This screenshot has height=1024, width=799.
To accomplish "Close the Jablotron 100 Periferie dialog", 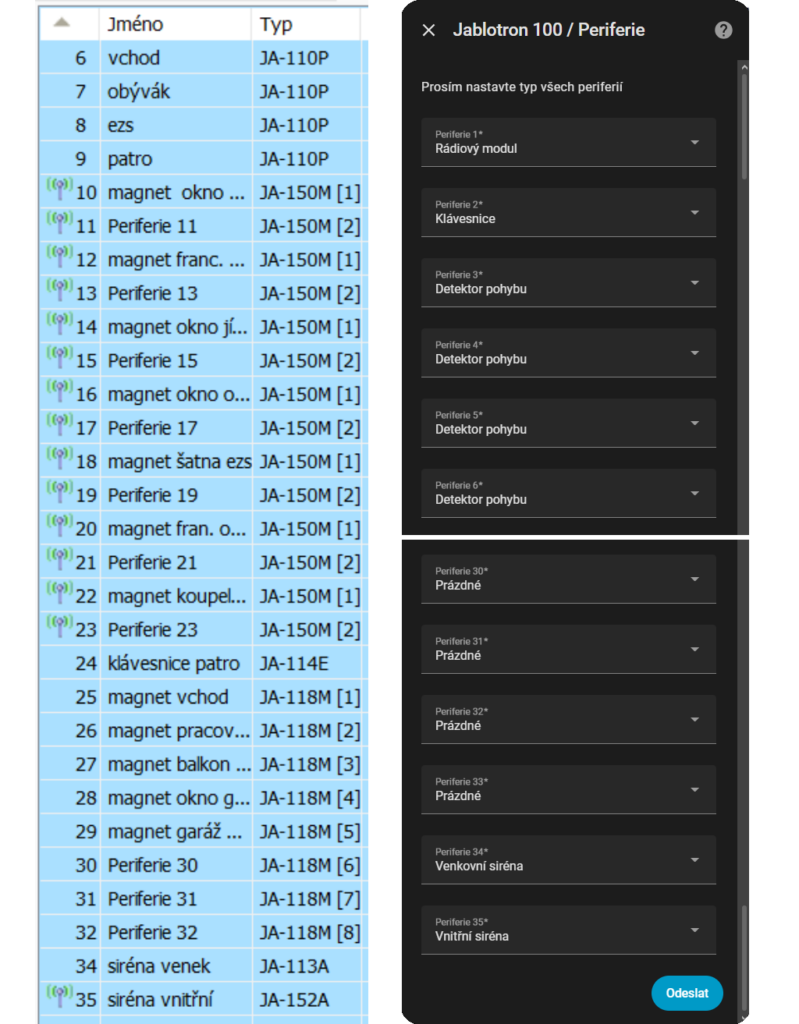I will pos(429,30).
